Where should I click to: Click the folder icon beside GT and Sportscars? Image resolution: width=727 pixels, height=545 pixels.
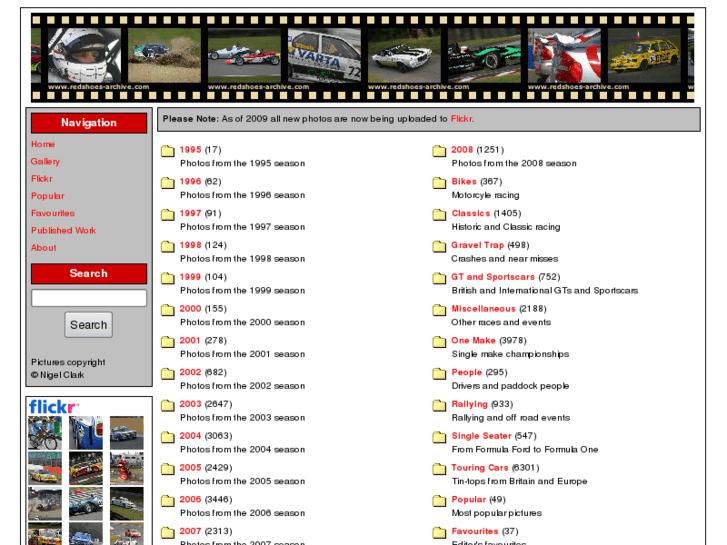(439, 278)
